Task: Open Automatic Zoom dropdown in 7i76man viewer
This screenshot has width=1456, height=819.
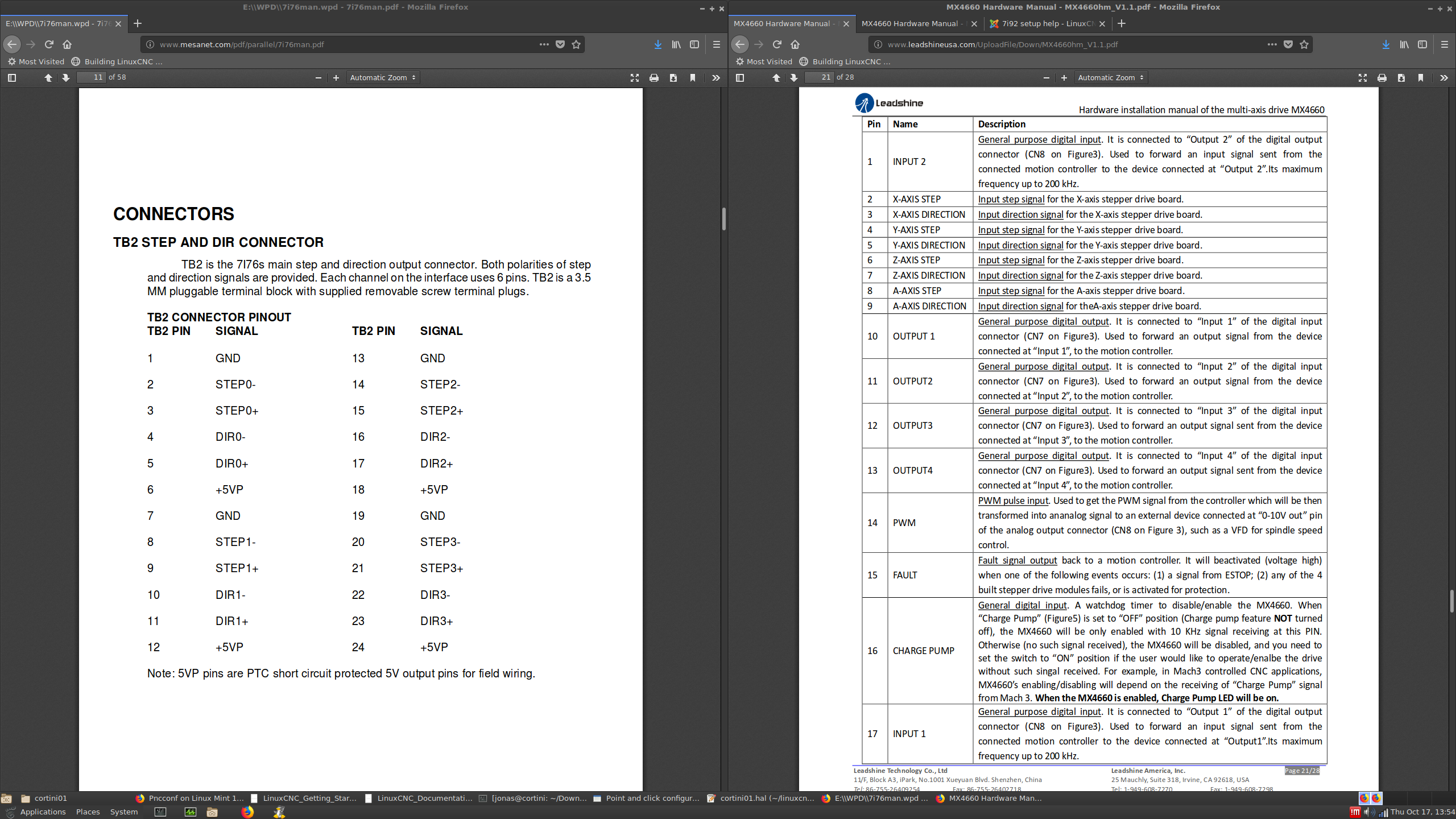Action: point(383,77)
